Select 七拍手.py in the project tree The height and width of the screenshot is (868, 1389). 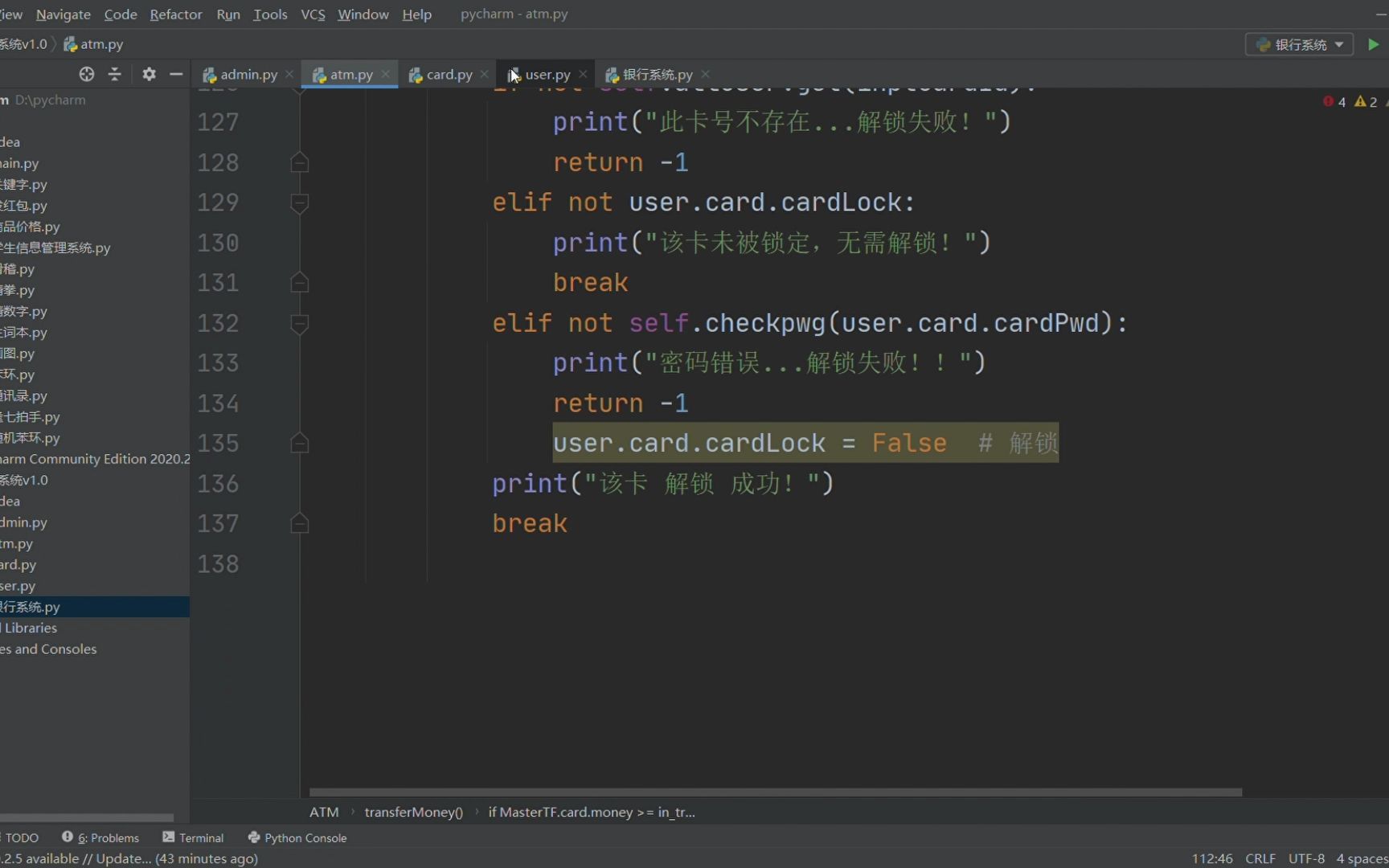(x=95, y=416)
